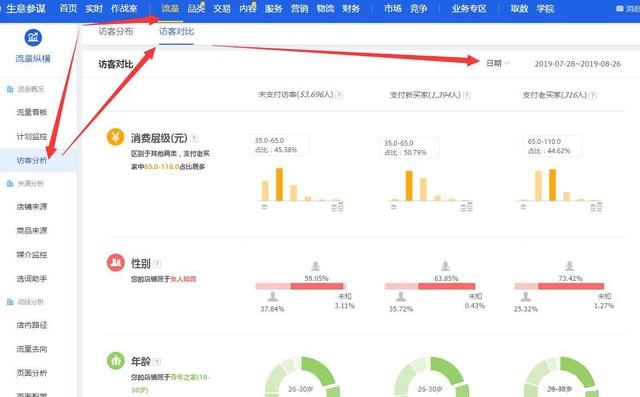Switch to 访客分布 tab

(116, 31)
